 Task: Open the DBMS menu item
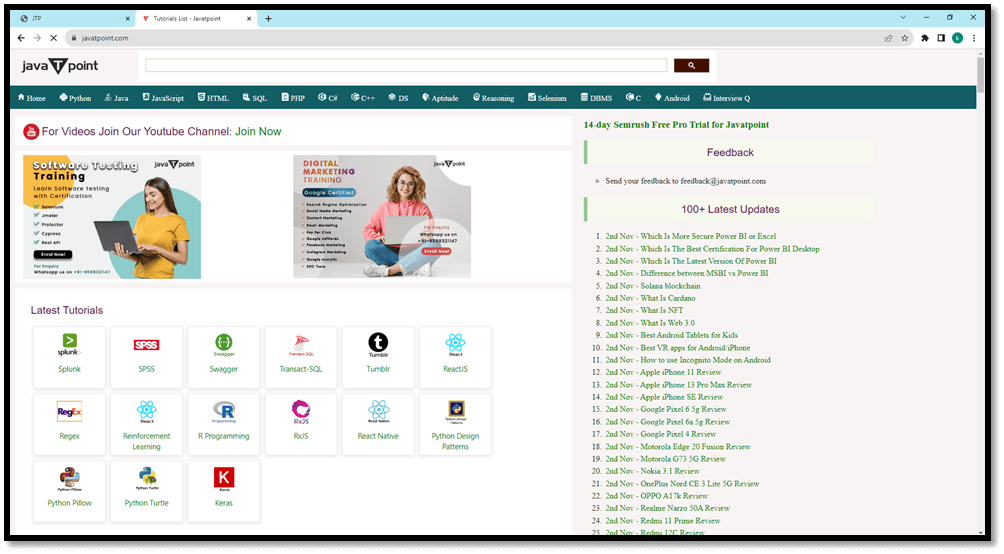coord(596,98)
